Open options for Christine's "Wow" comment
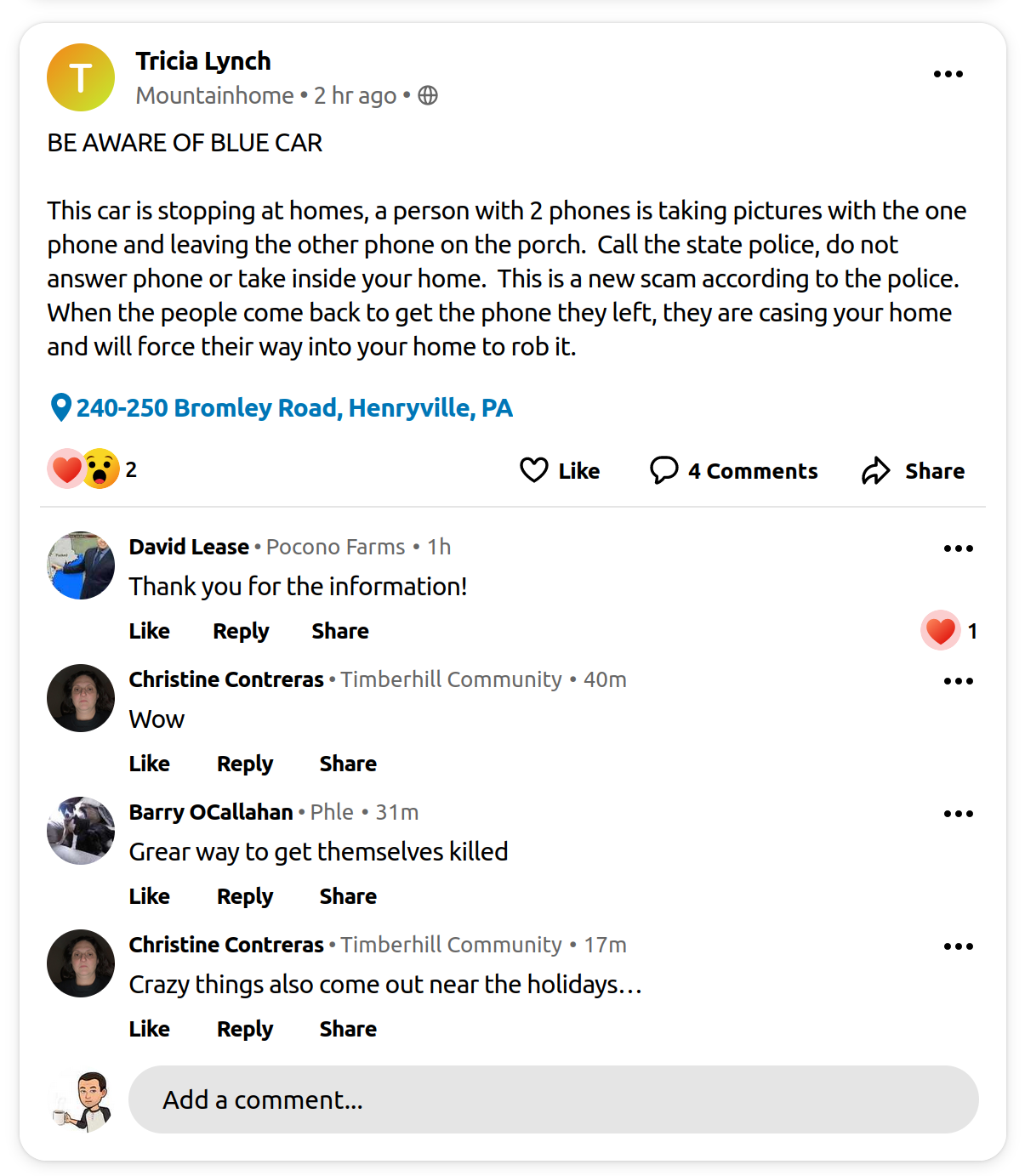 click(x=958, y=681)
